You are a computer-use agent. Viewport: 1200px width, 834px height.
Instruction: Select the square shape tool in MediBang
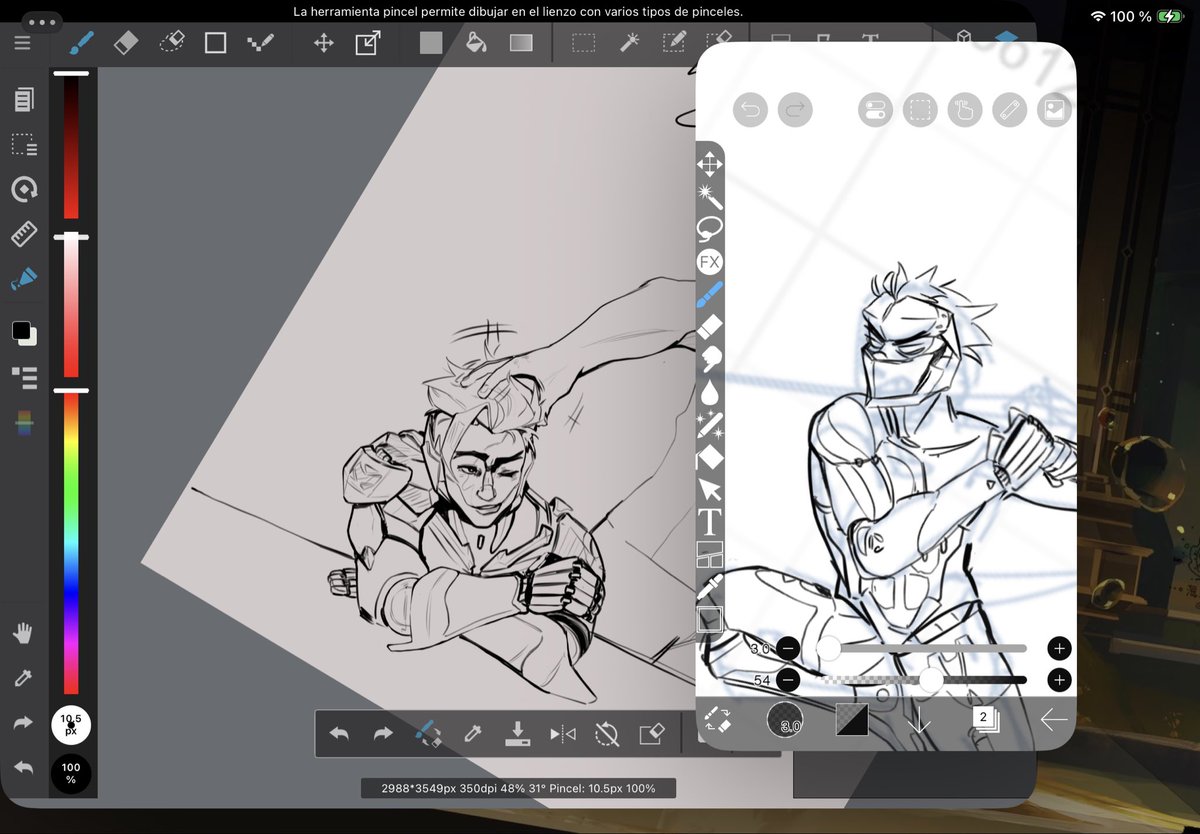[x=215, y=43]
